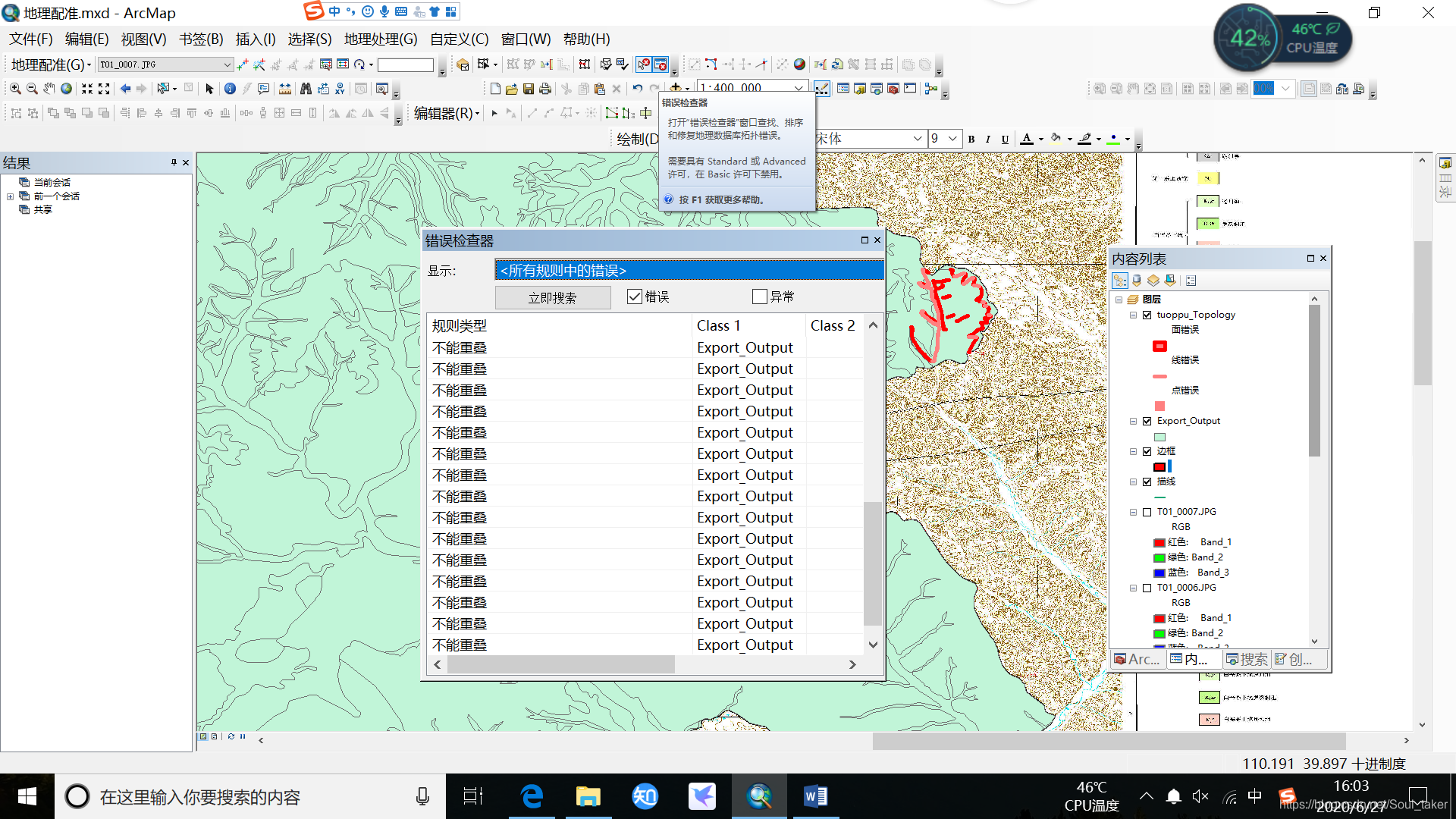Save the map document
The height and width of the screenshot is (819, 1456).
pyautogui.click(x=529, y=89)
